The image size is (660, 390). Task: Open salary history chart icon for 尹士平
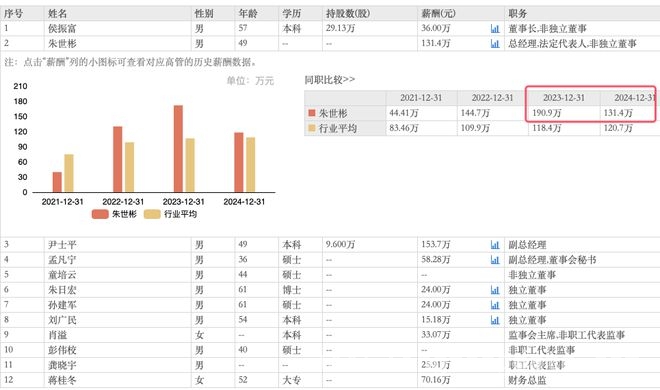495,244
